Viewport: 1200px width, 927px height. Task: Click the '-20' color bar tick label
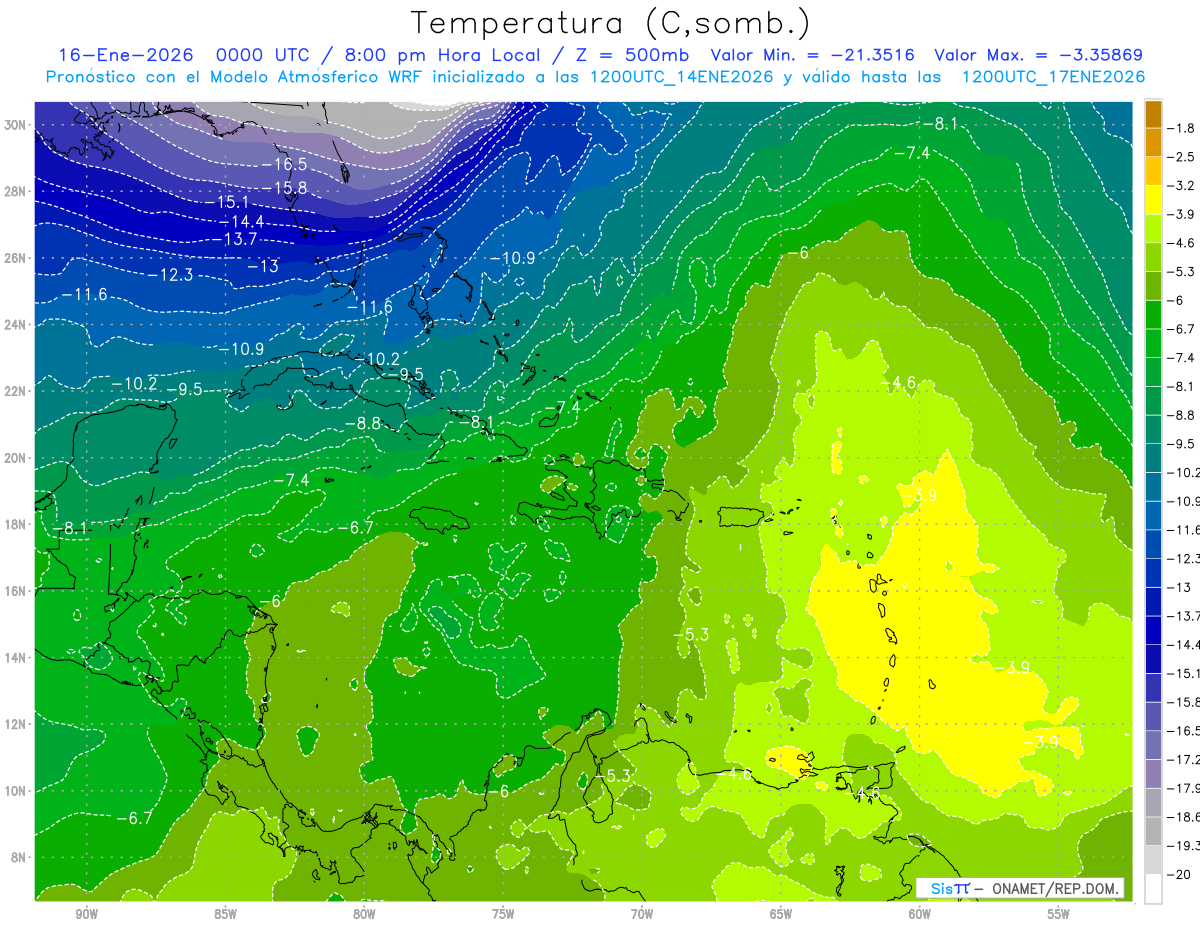(1179, 874)
